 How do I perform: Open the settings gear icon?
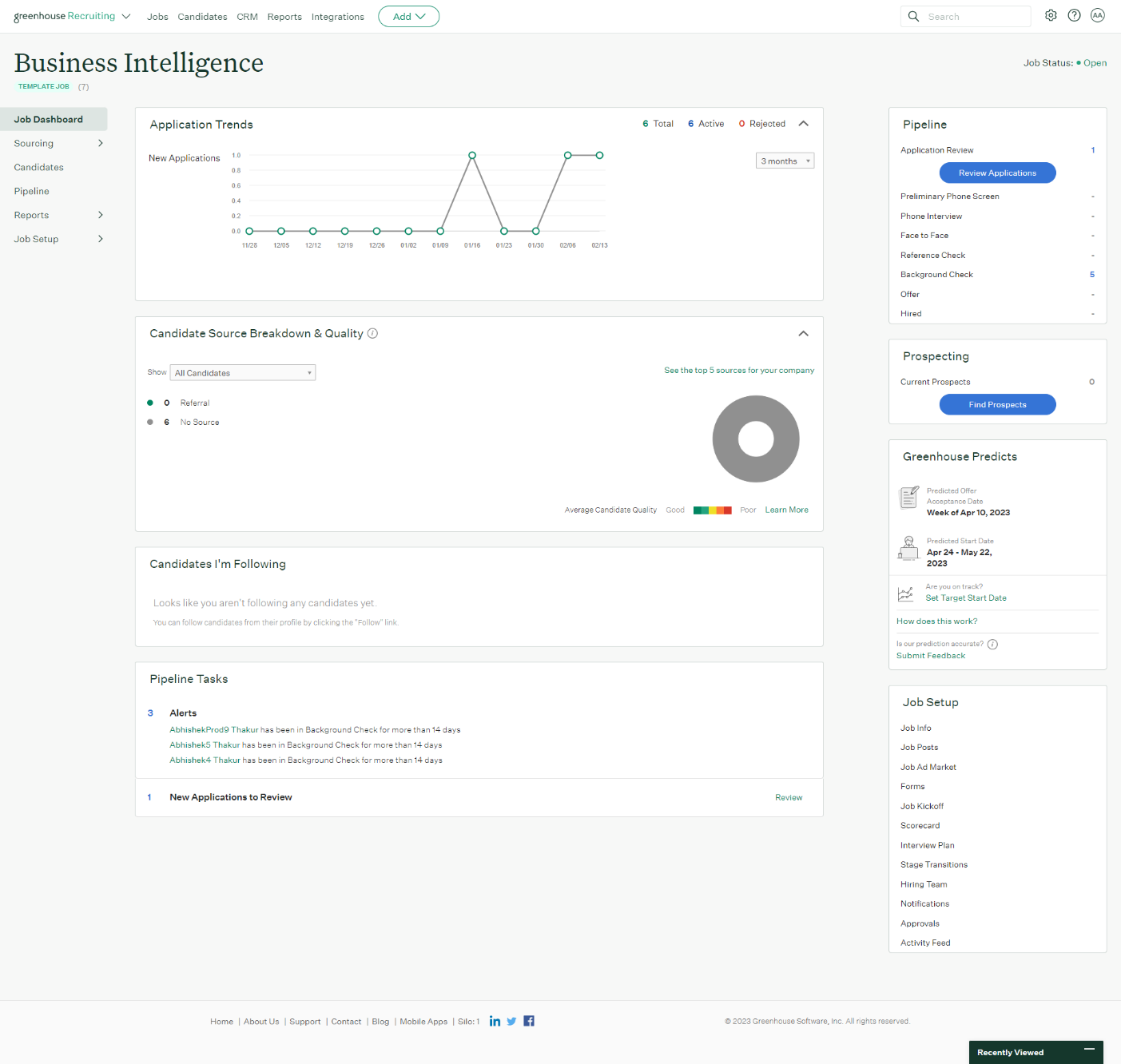[1051, 15]
